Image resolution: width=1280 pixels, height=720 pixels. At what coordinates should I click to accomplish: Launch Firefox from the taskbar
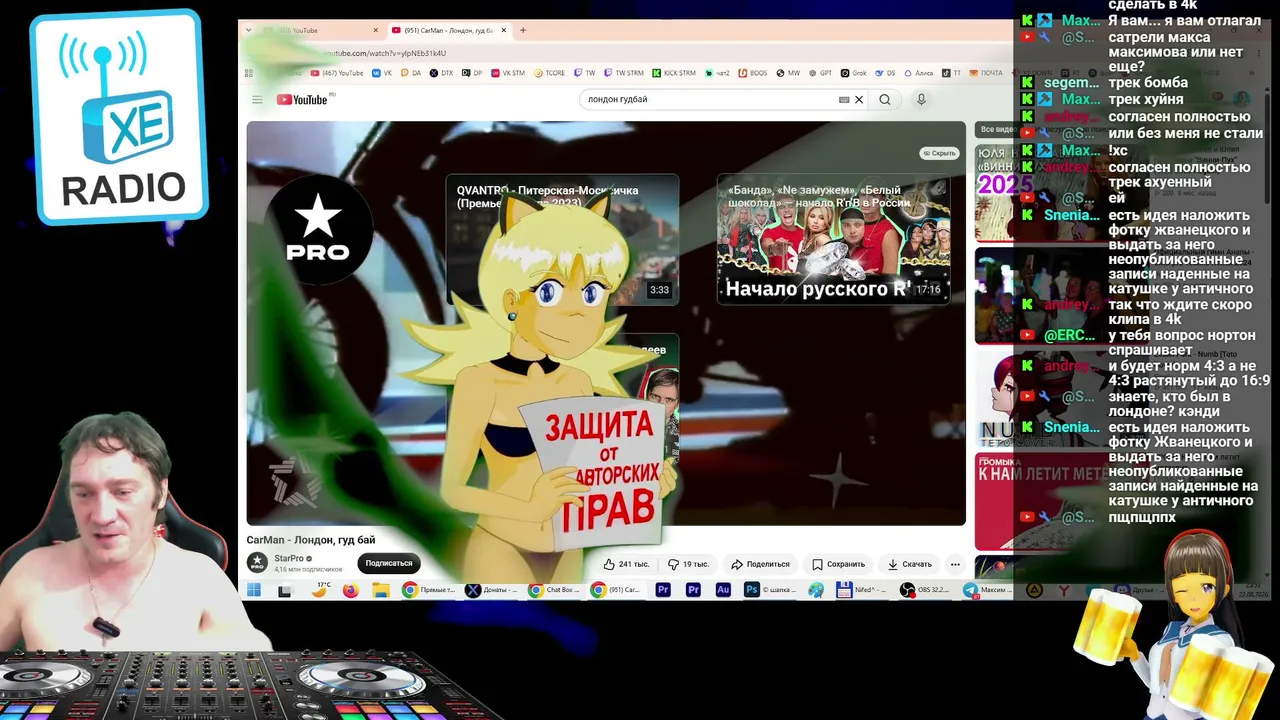pos(350,590)
